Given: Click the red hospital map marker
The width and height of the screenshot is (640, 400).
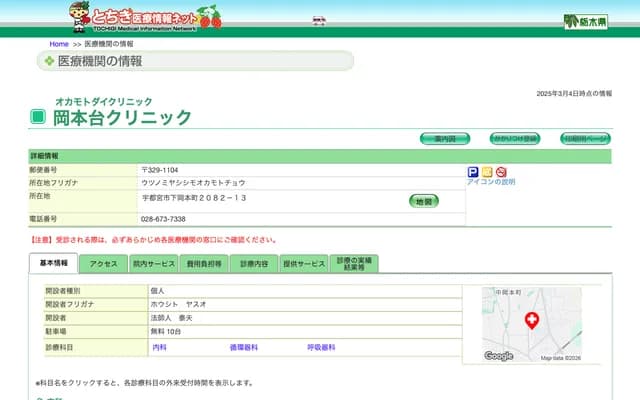Looking at the screenshot, I should click(x=531, y=320).
